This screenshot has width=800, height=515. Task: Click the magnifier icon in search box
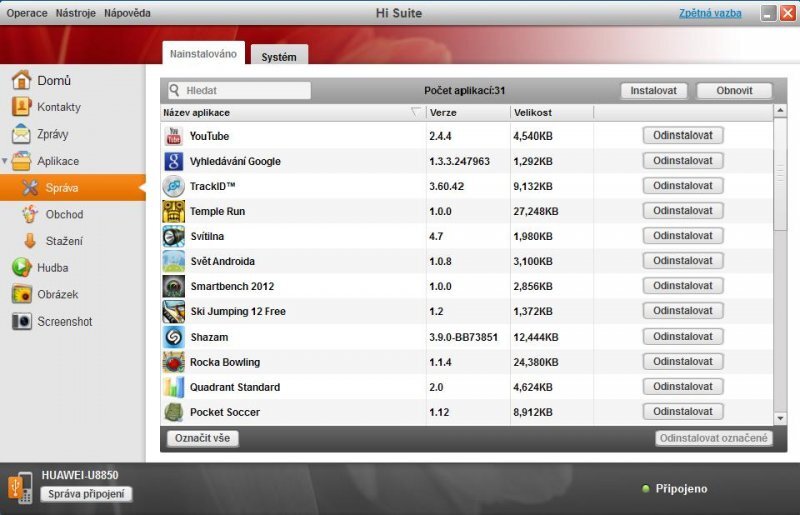pos(174,90)
